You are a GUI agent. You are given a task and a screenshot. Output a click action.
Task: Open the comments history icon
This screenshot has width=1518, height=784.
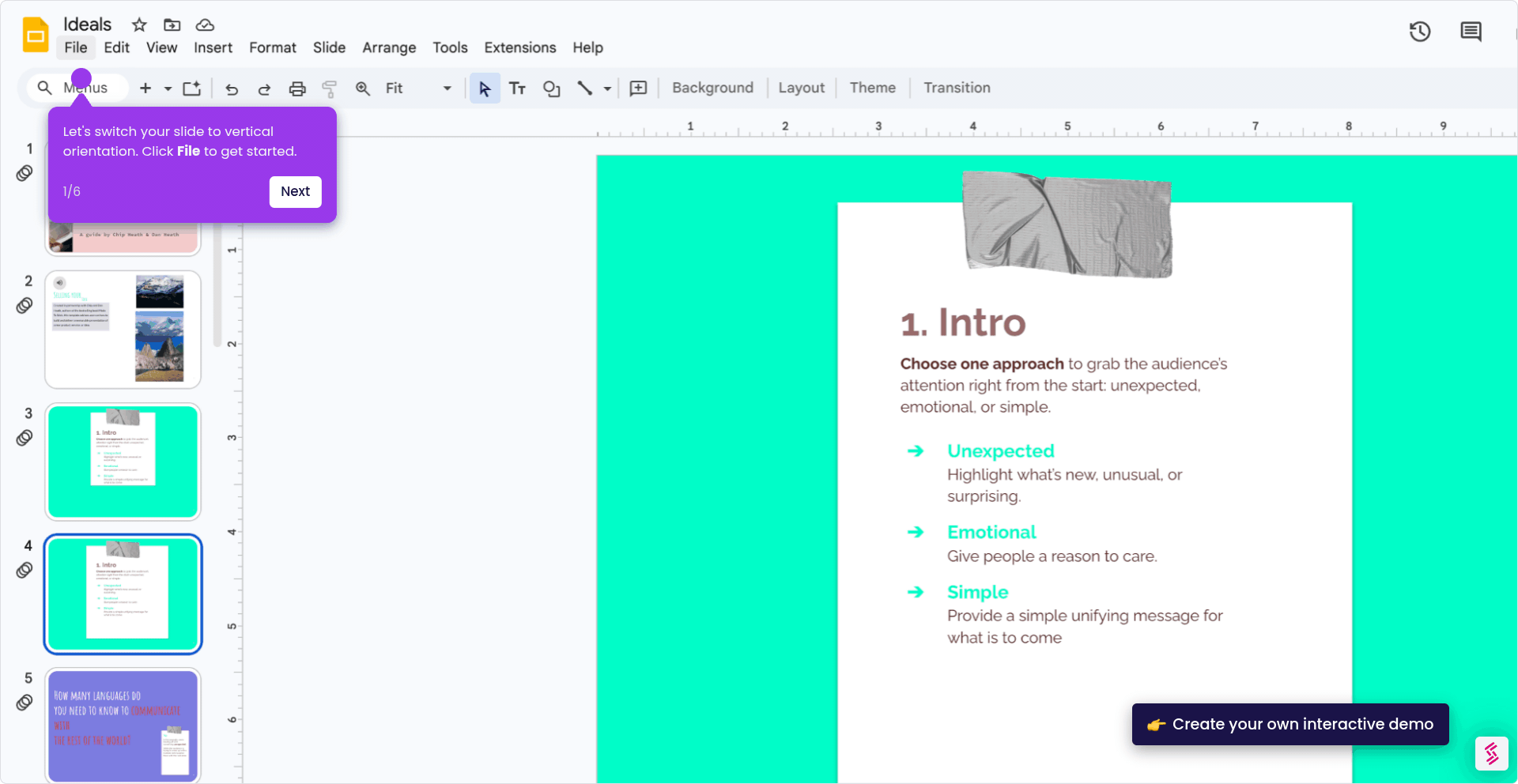(1471, 32)
